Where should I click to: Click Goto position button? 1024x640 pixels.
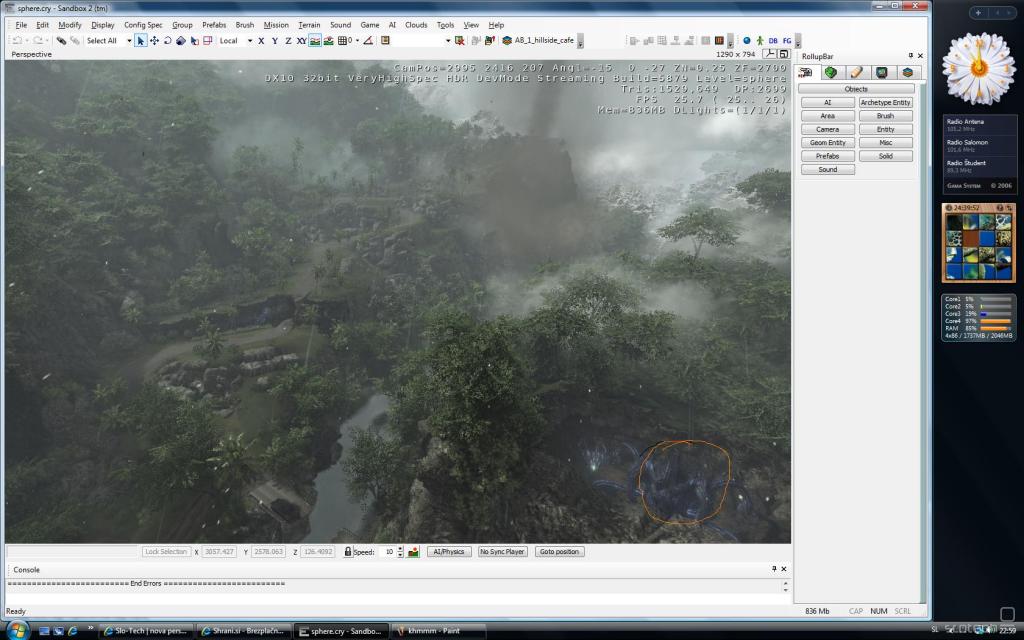[x=559, y=552]
